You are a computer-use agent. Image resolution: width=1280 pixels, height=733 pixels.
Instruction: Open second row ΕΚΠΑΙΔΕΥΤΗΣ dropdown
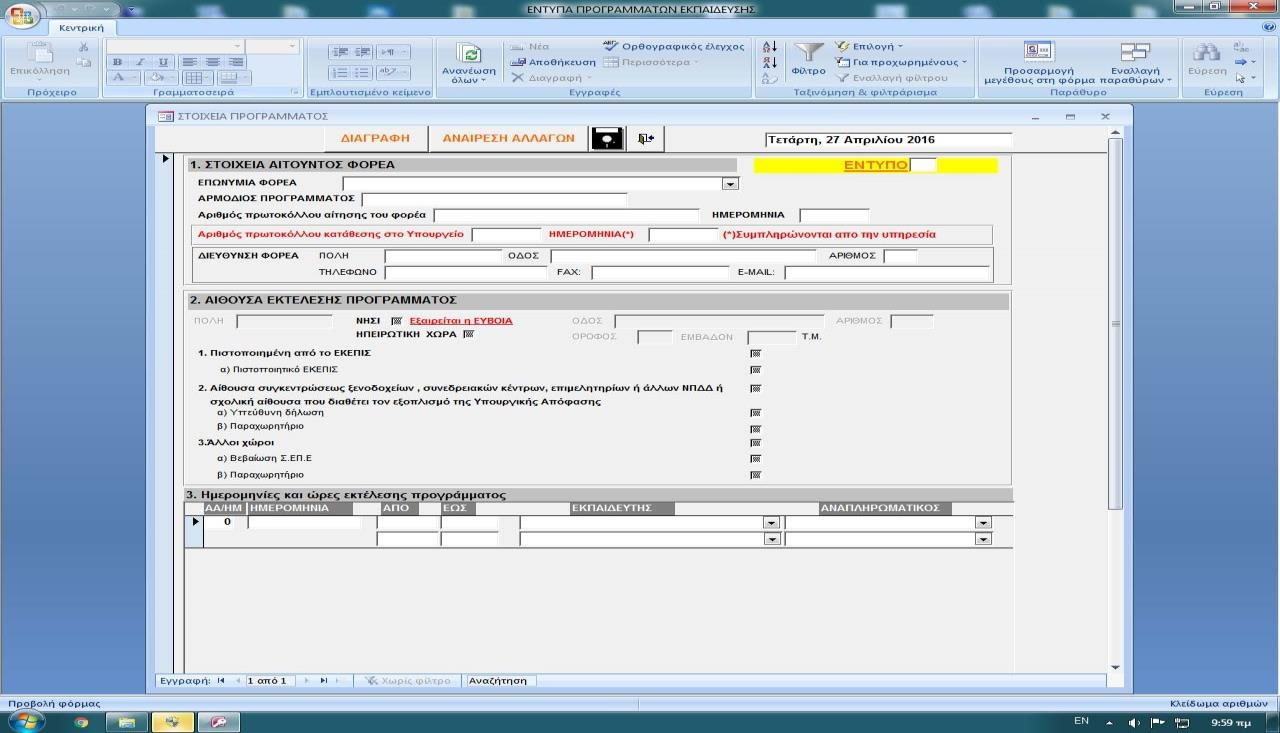tap(771, 539)
